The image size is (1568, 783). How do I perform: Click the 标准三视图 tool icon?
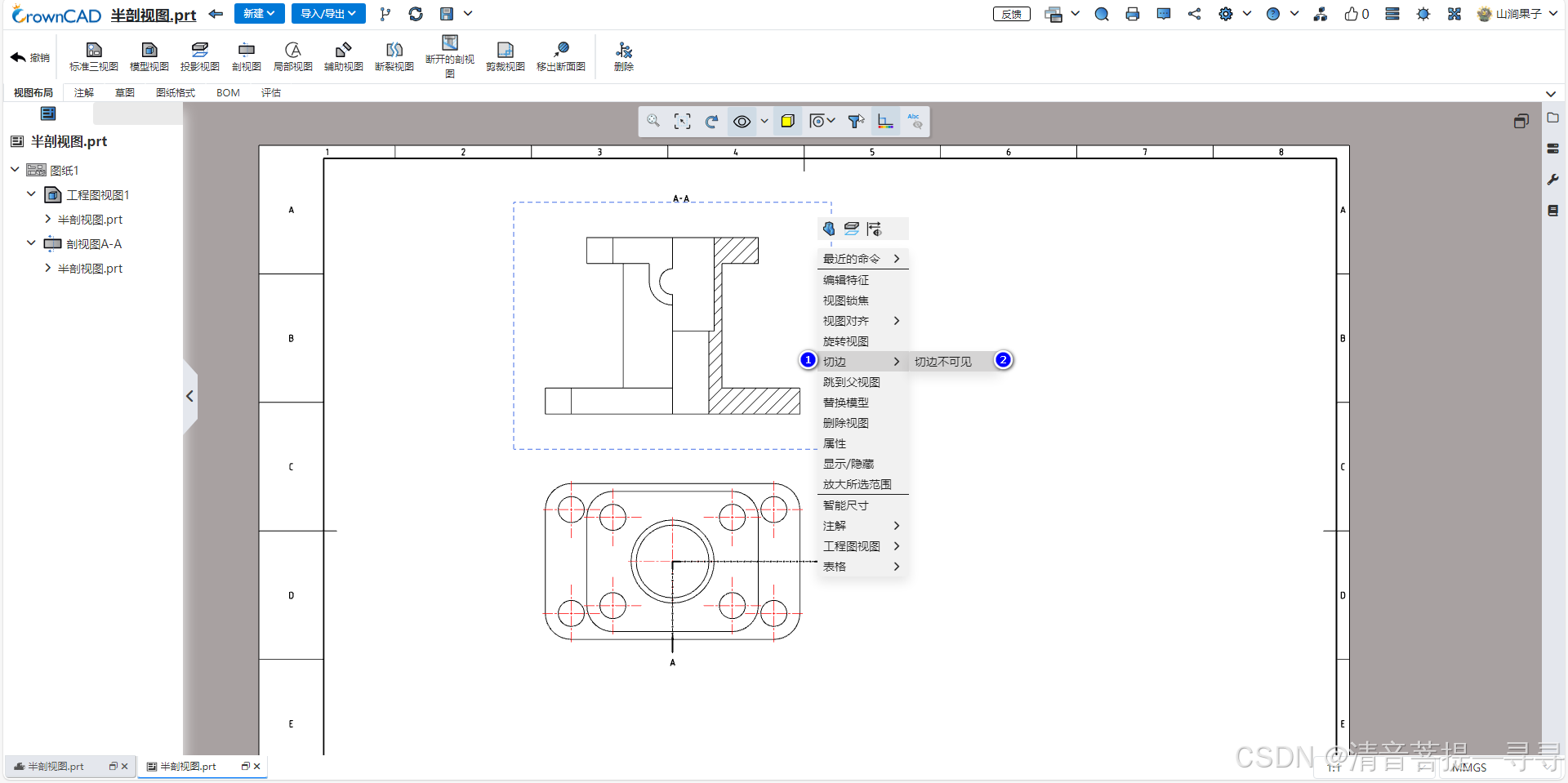pos(94,50)
